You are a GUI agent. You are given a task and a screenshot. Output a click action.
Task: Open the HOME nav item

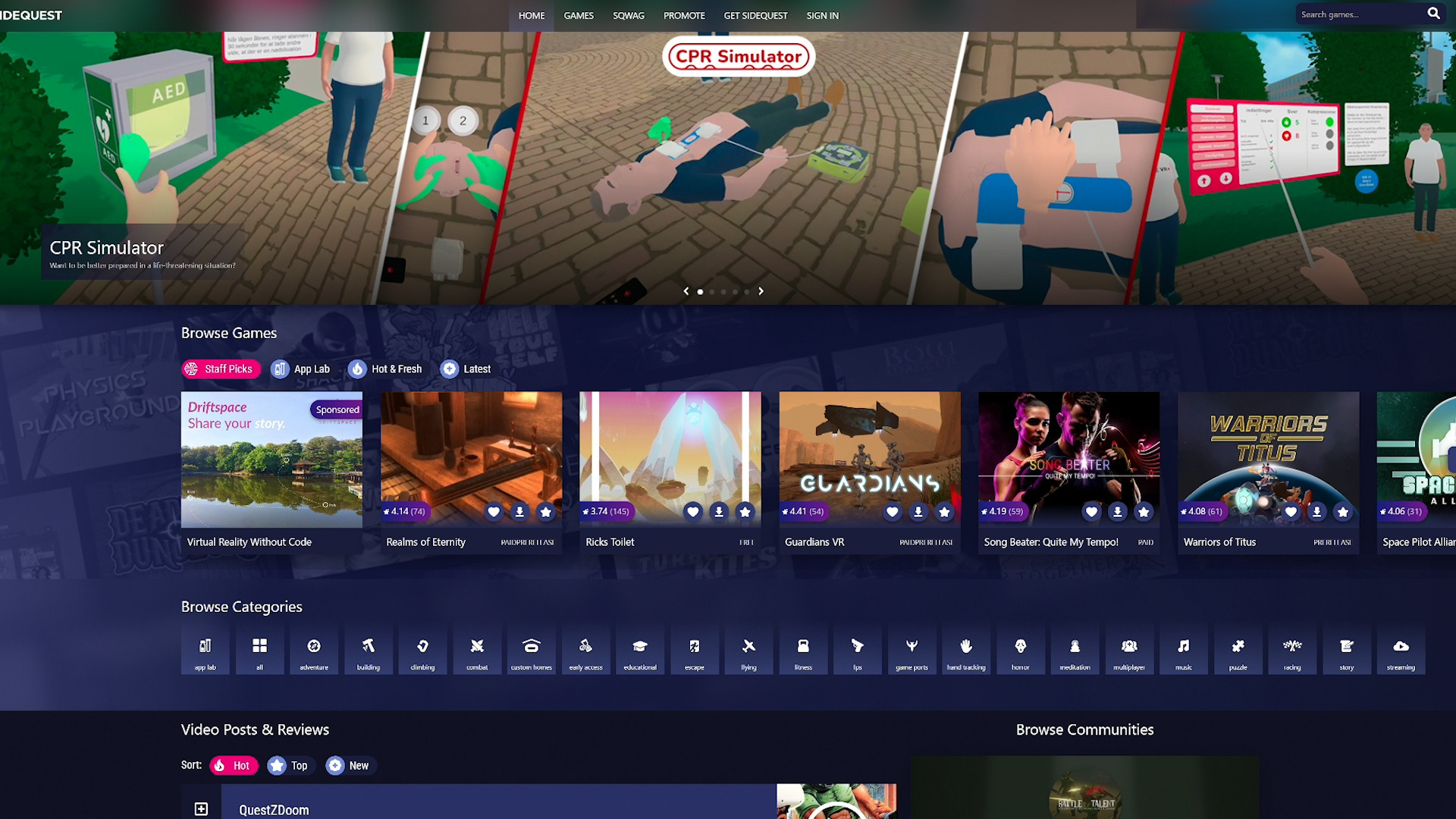click(532, 15)
